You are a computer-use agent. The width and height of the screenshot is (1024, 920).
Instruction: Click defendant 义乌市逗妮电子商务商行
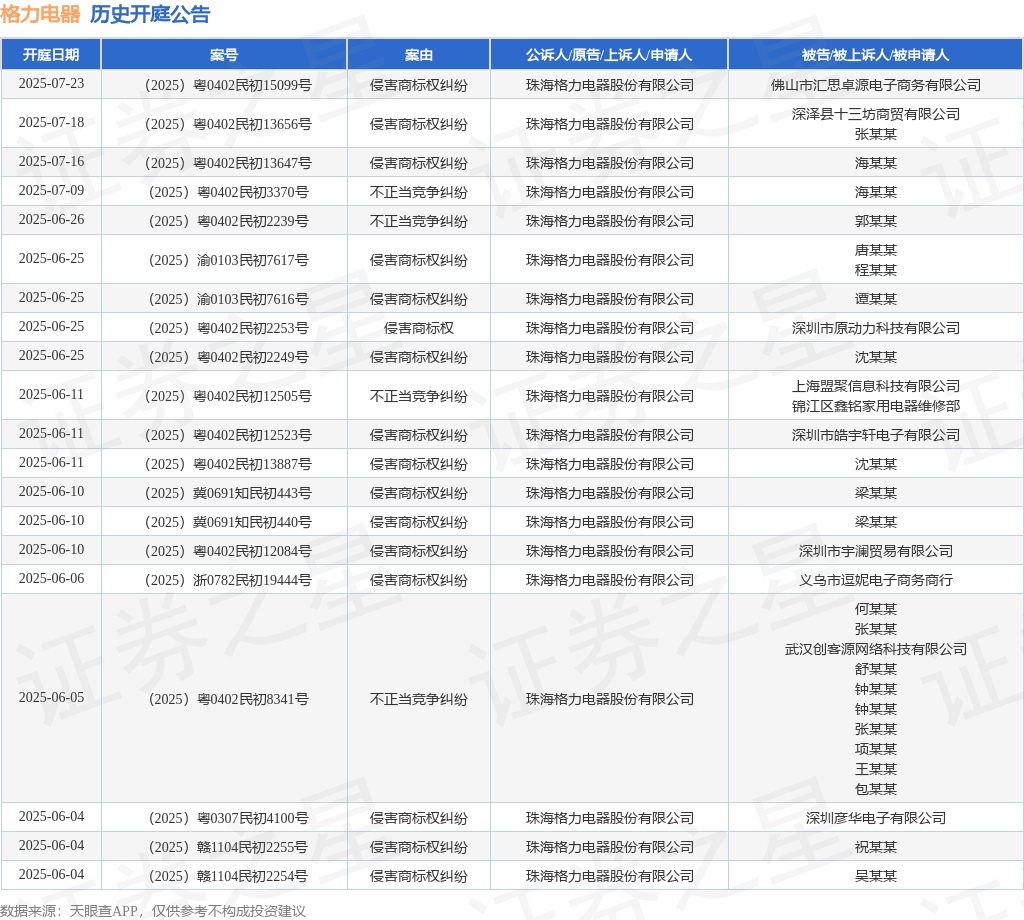(x=876, y=580)
